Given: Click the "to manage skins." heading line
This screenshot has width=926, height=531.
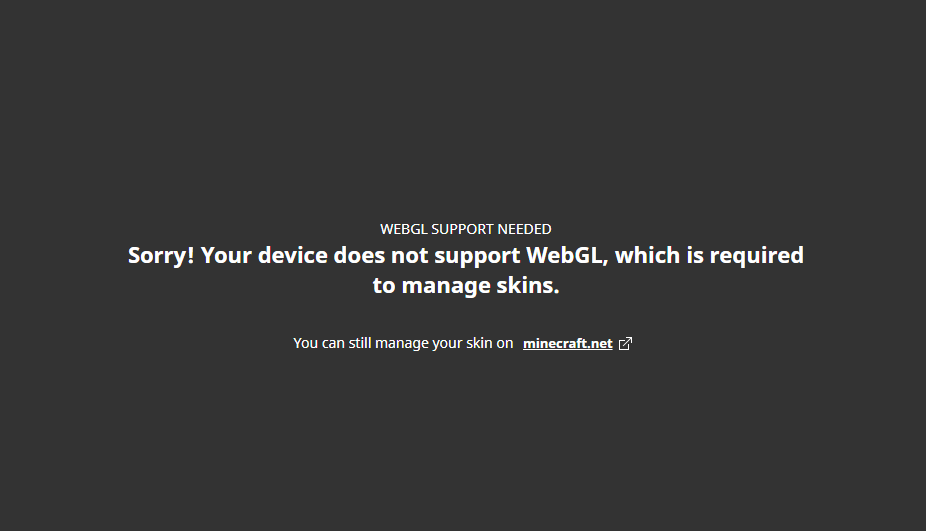Looking at the screenshot, I should [465, 286].
